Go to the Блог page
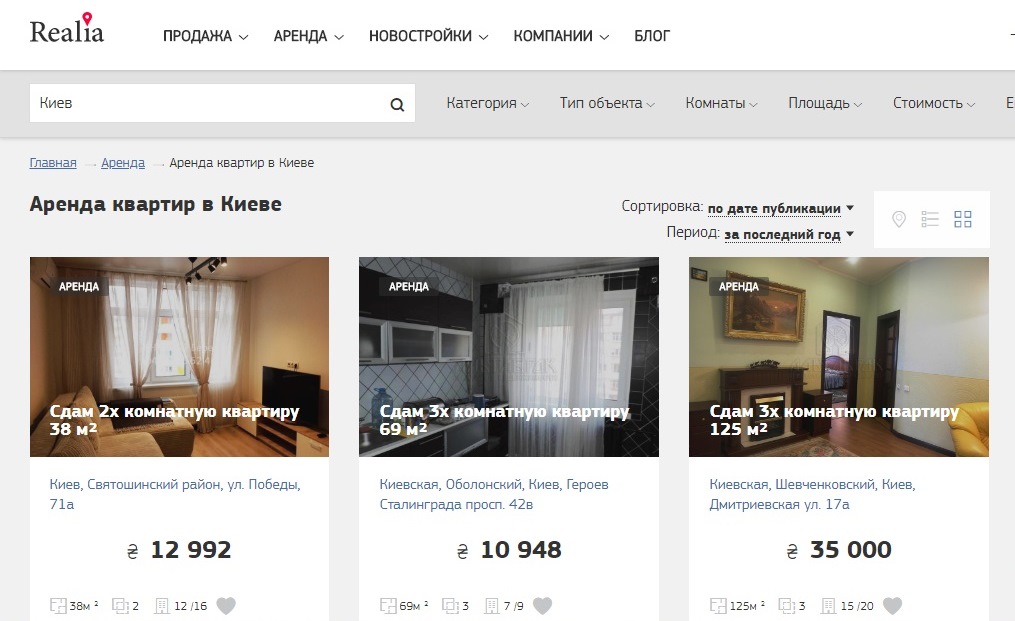1015x621 pixels. tap(652, 36)
